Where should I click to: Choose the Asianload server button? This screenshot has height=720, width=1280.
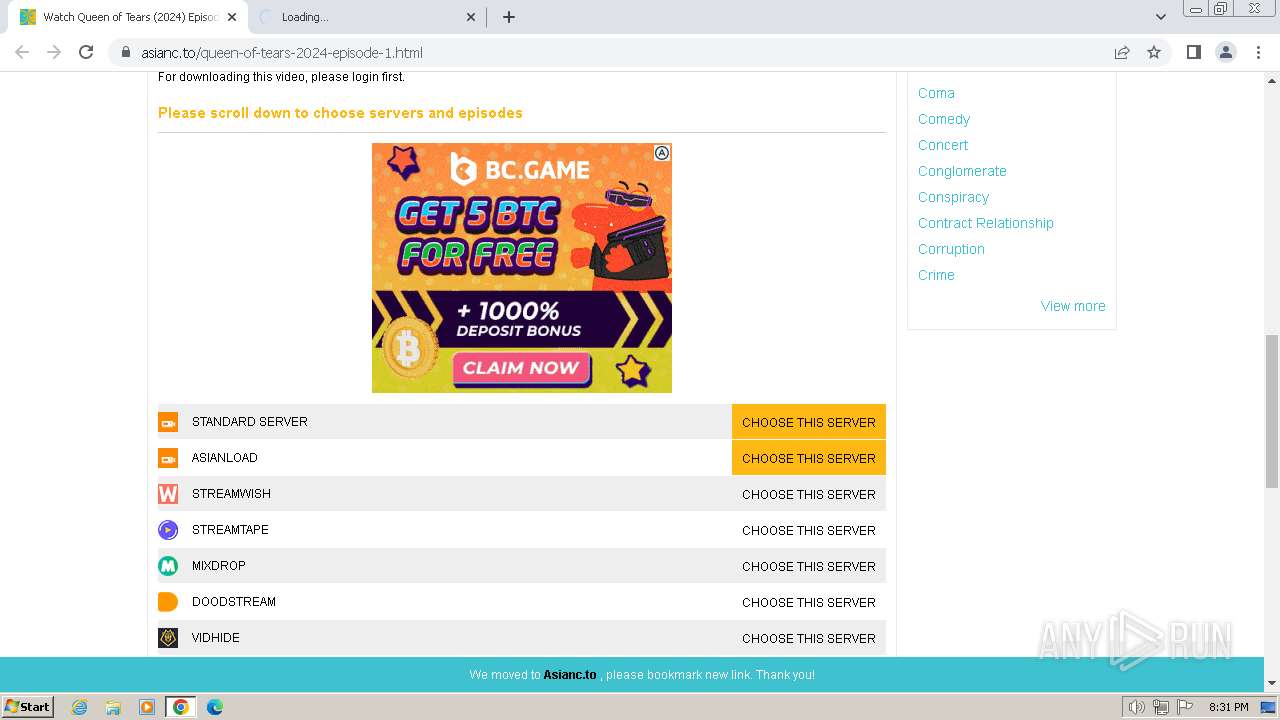coord(809,458)
